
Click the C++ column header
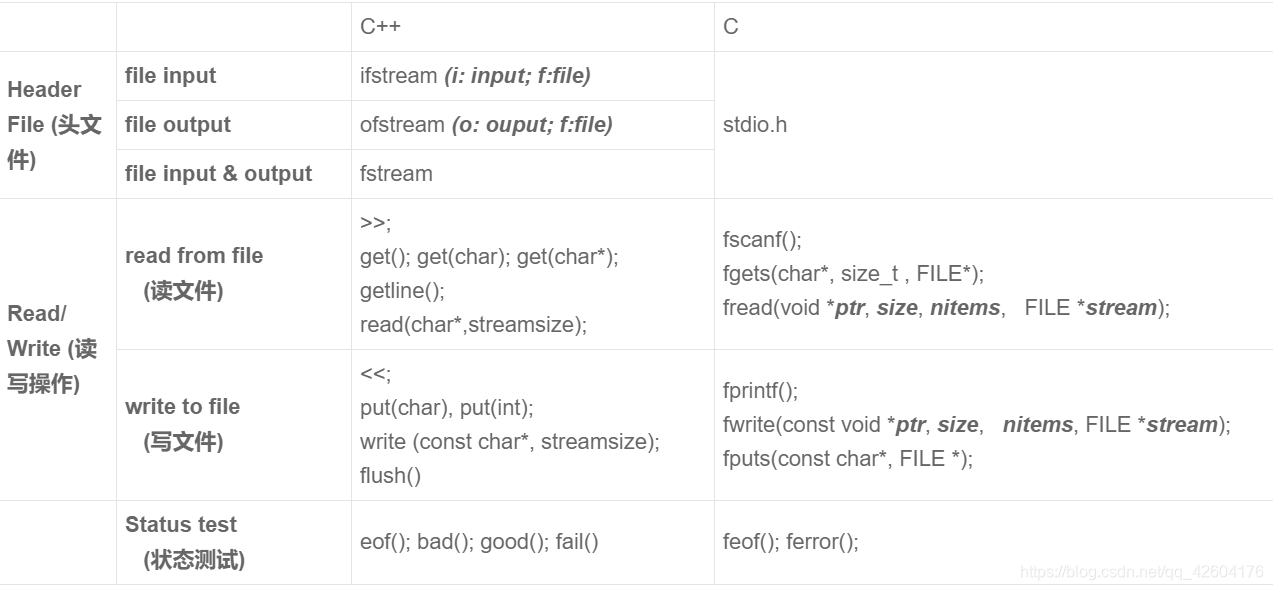[x=380, y=27]
